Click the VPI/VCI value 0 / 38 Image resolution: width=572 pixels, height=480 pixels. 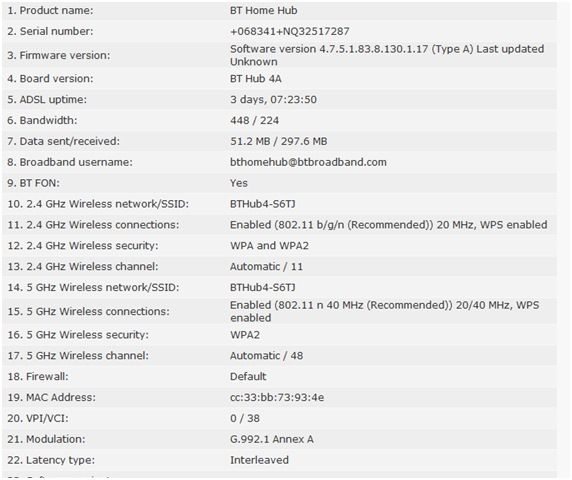coord(245,418)
